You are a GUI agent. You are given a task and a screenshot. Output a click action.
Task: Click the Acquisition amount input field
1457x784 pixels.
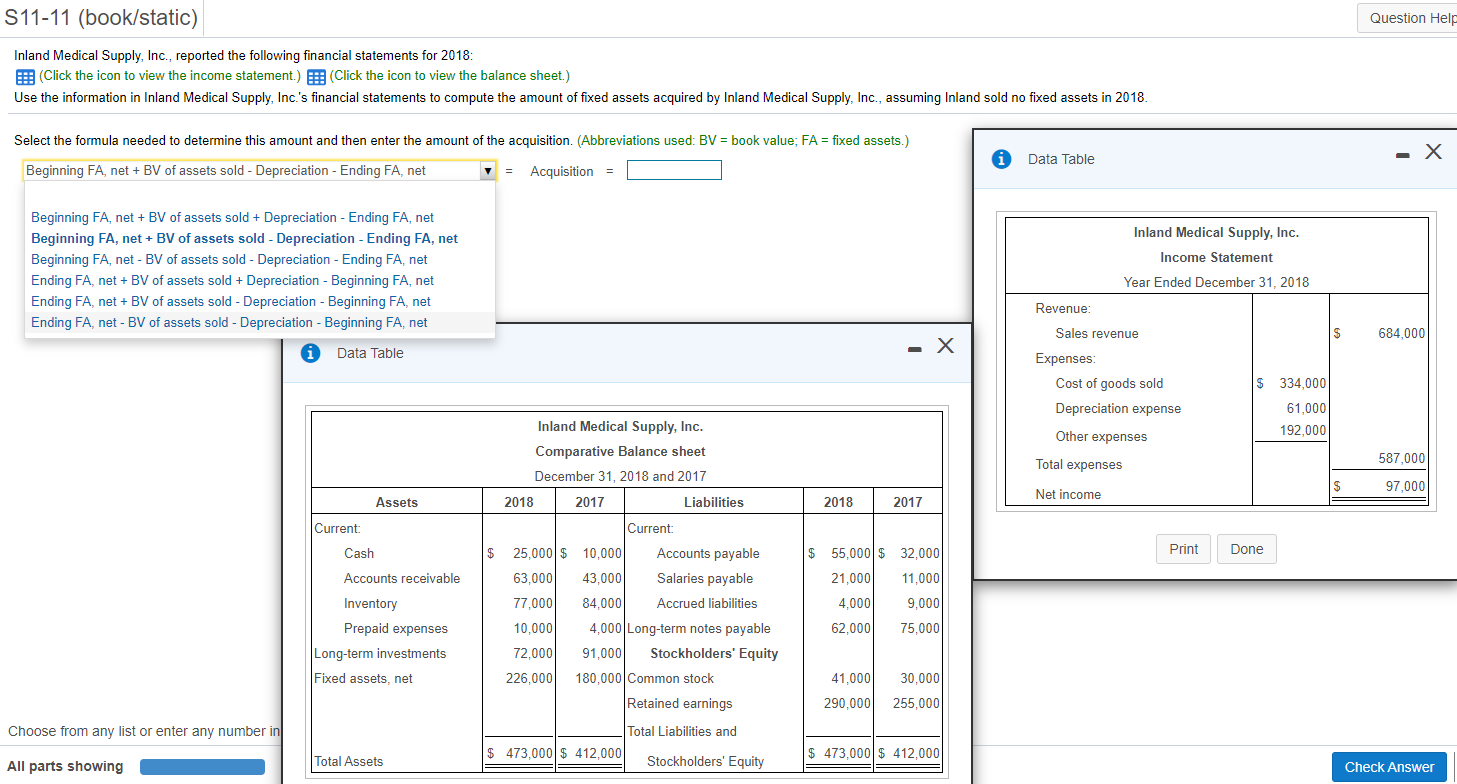pos(674,171)
